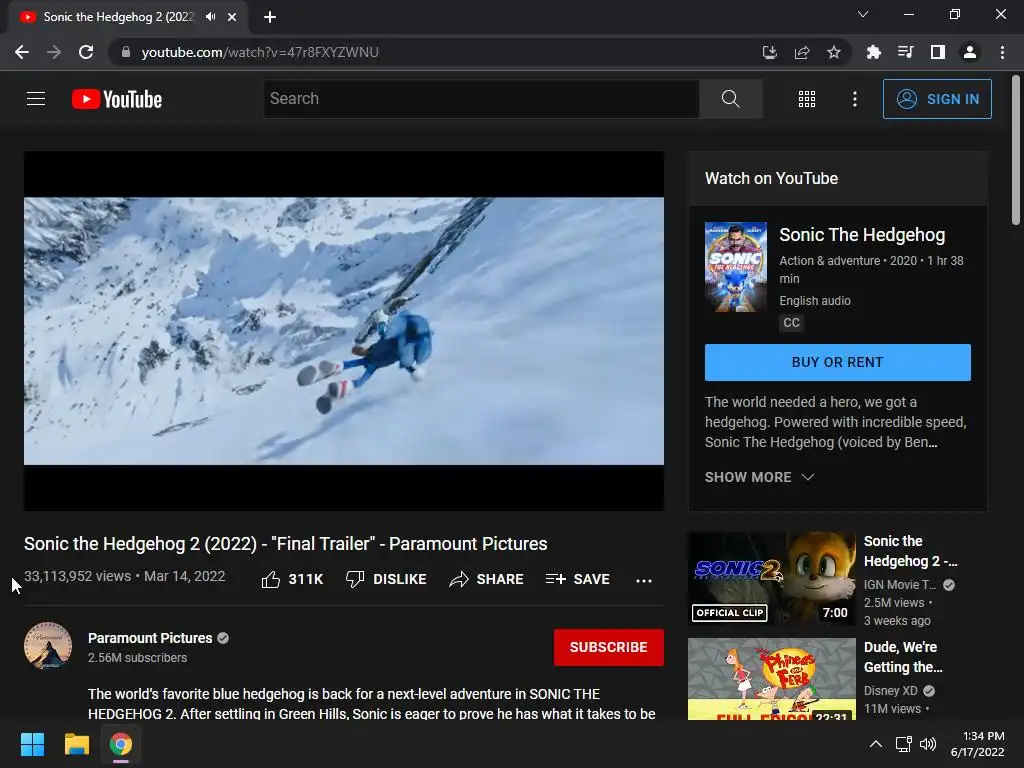Open more actions ellipsis under video
The image size is (1024, 768).
pos(643,580)
